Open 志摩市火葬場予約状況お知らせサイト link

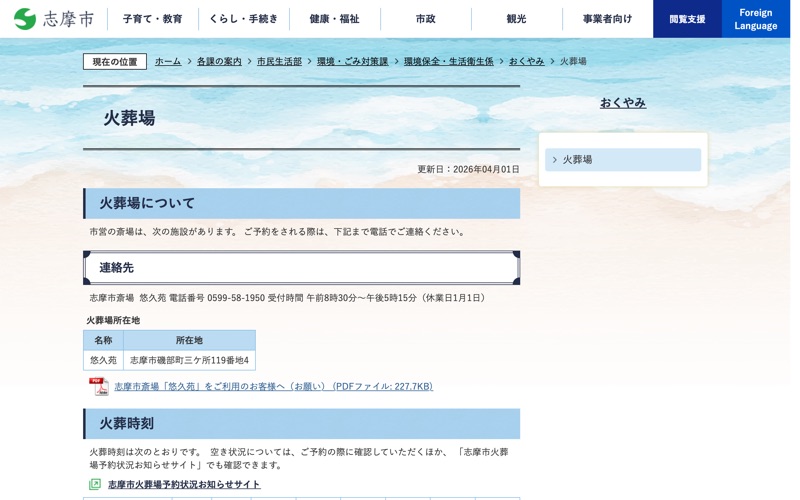[x=184, y=484]
